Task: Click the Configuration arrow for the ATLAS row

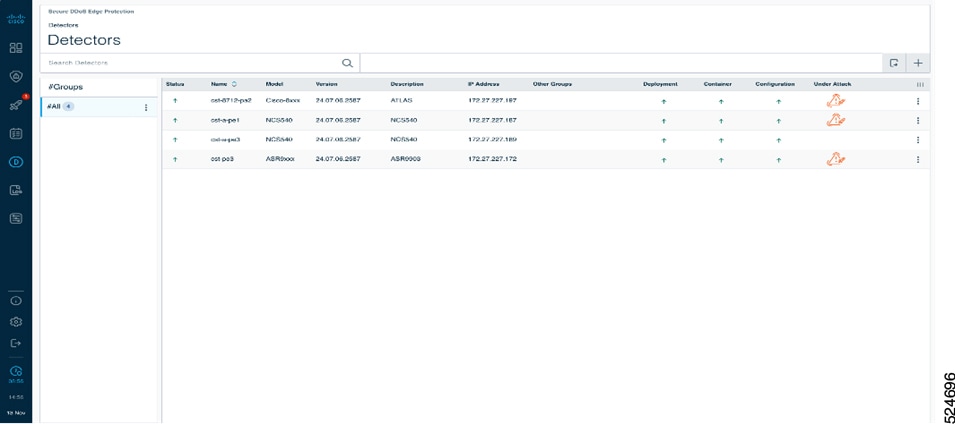Action: click(x=778, y=102)
